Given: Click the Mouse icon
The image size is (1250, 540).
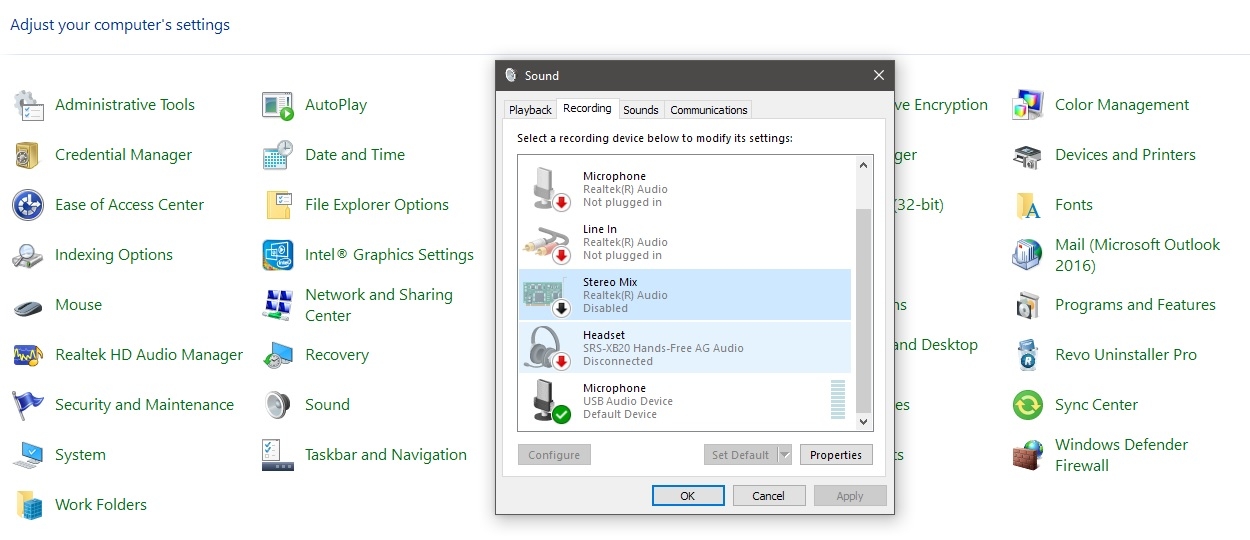Looking at the screenshot, I should tap(28, 305).
